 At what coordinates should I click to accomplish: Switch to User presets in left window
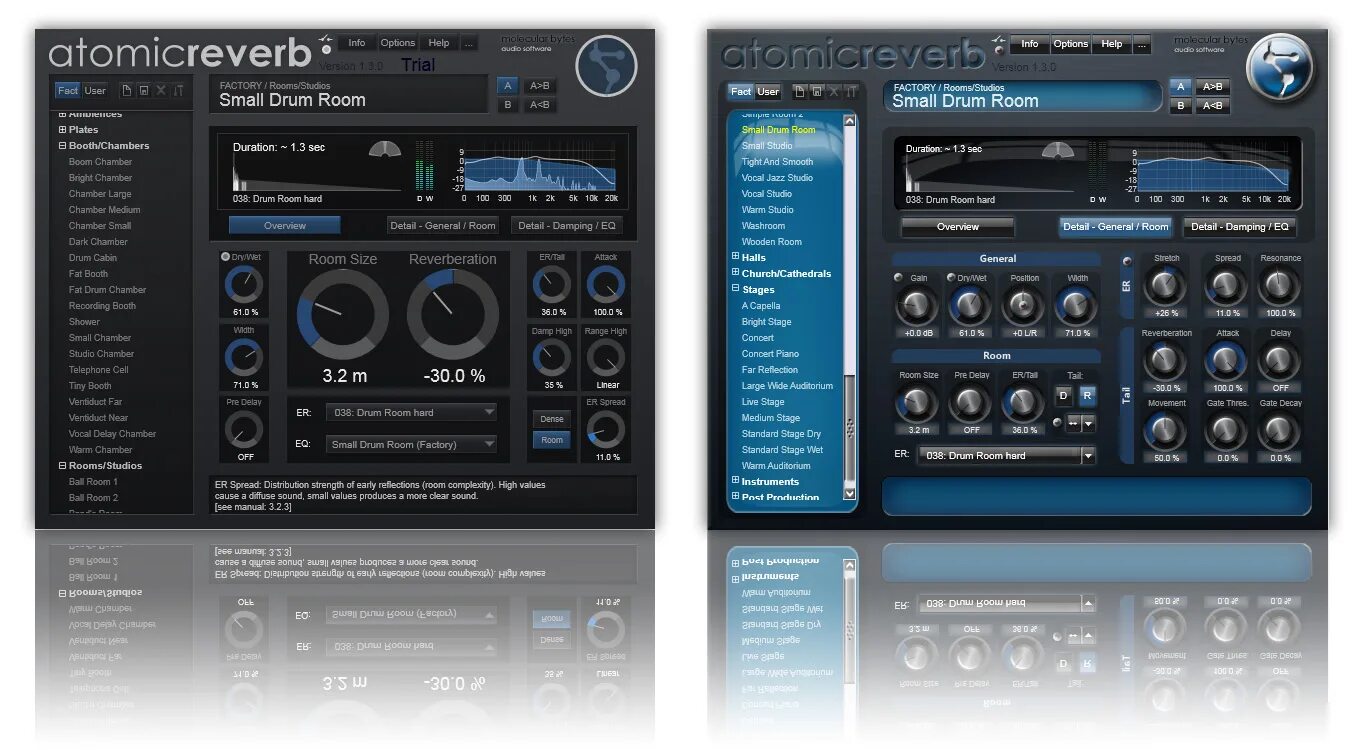pos(95,90)
